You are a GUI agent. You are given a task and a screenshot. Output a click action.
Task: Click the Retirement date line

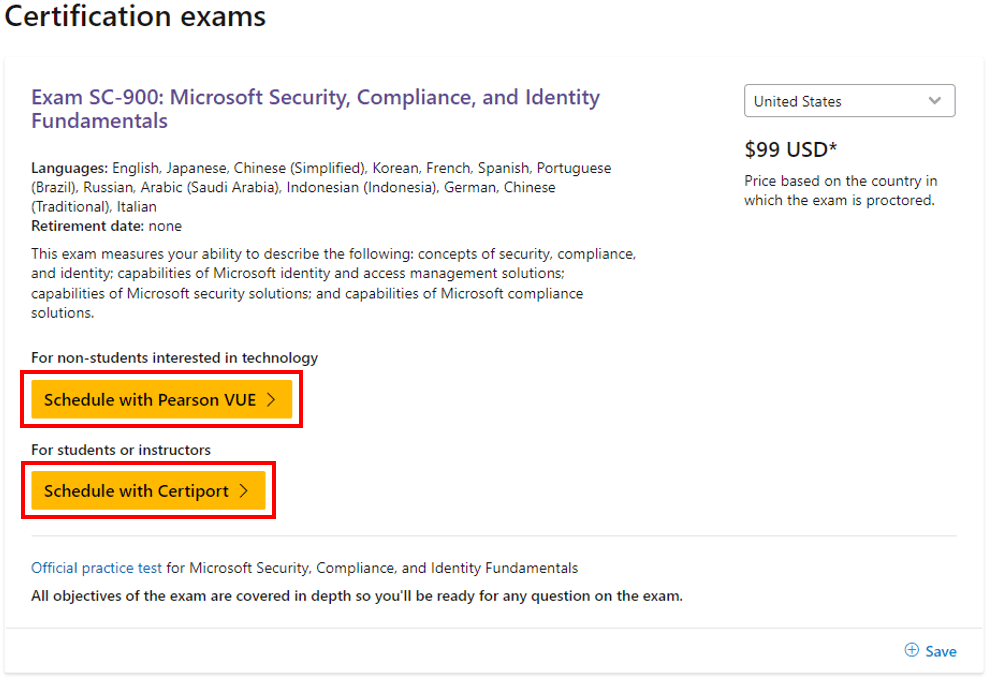click(x=106, y=226)
